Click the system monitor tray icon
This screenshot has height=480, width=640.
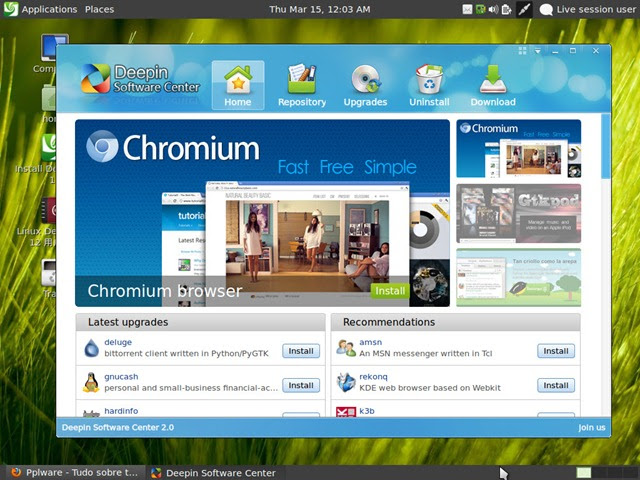[480, 9]
